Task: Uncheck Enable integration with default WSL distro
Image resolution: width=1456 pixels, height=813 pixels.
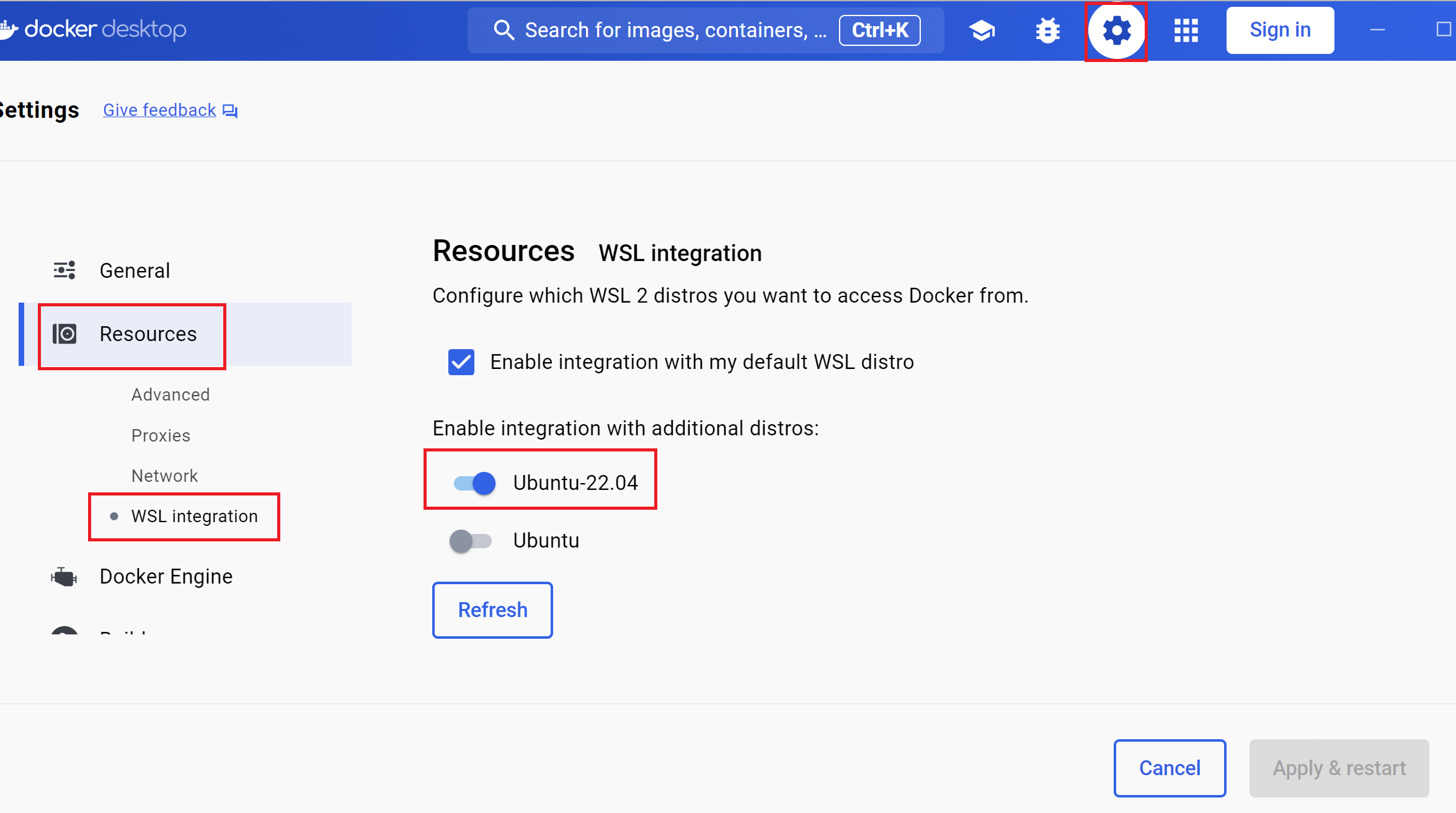Action: [461, 362]
